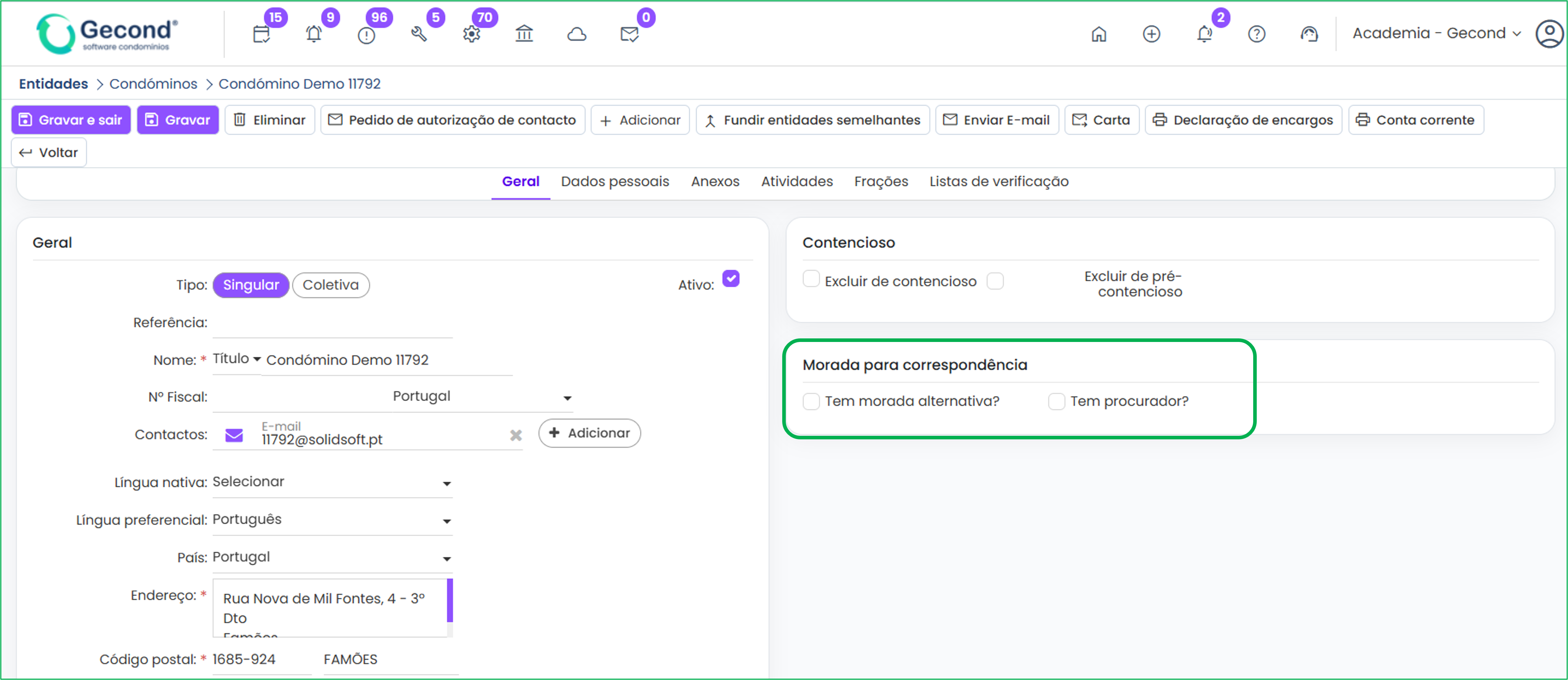Open the calendar tasks icon with badge 15

262,34
